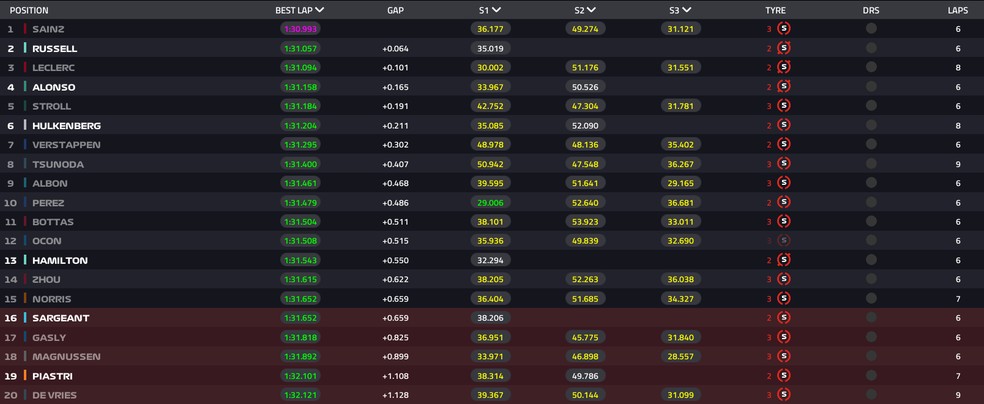984x404 pixels.
Task: Click Ocon's best lap 1:31.508
Action: (x=301, y=240)
